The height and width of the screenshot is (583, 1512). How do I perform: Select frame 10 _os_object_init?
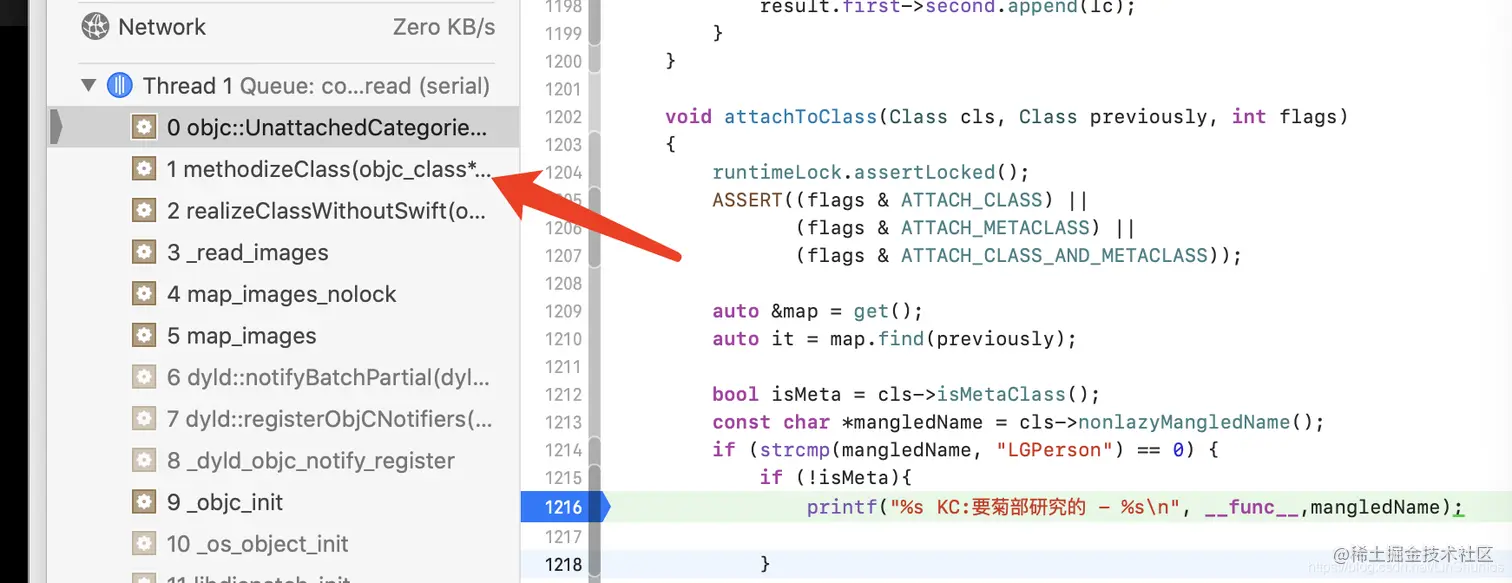click(x=284, y=544)
